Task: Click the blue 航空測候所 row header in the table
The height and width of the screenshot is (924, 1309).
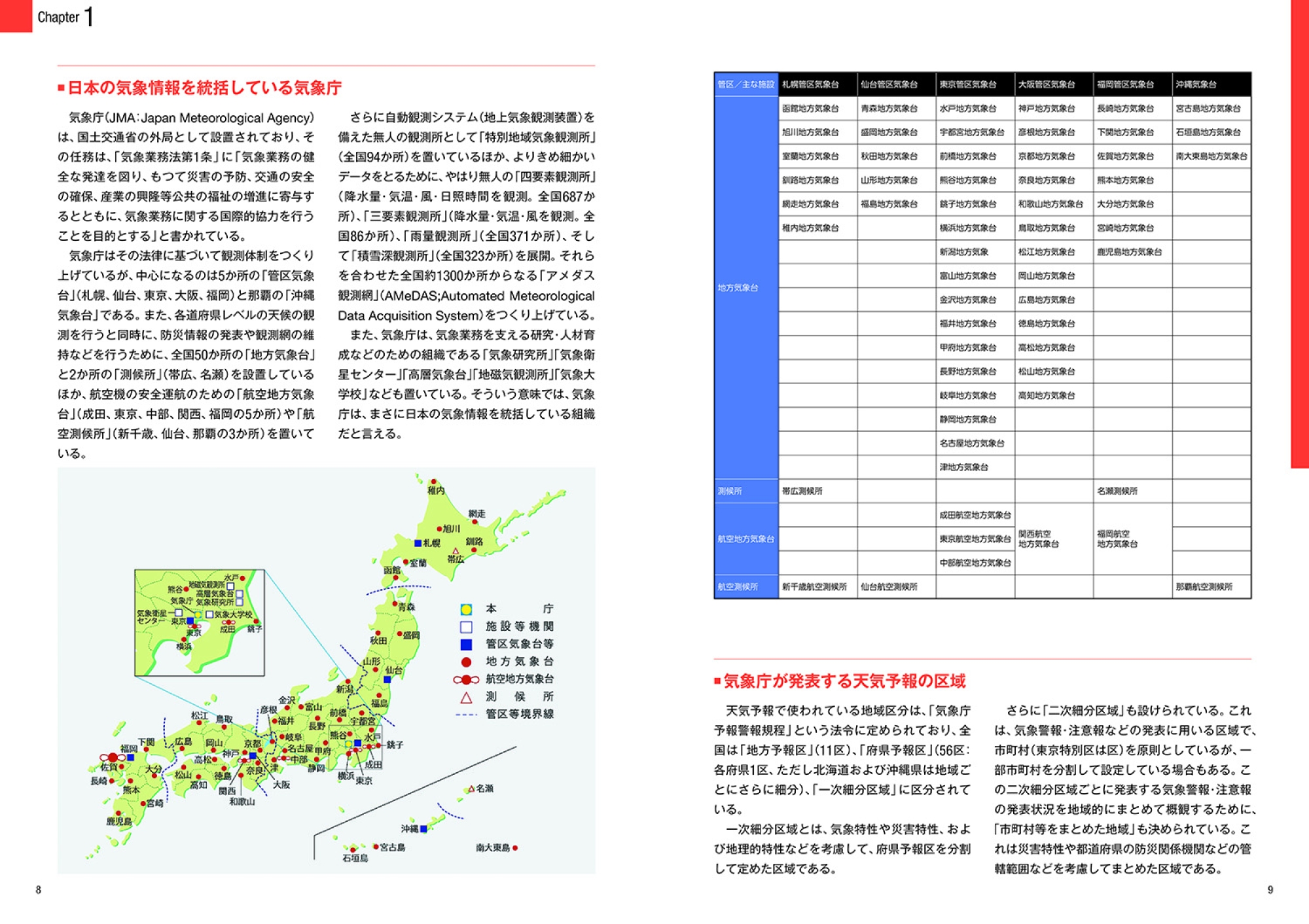Action: [x=746, y=587]
